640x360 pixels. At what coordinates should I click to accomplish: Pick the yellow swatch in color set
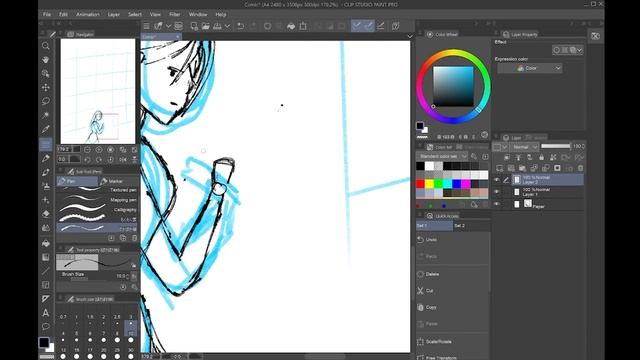point(429,184)
